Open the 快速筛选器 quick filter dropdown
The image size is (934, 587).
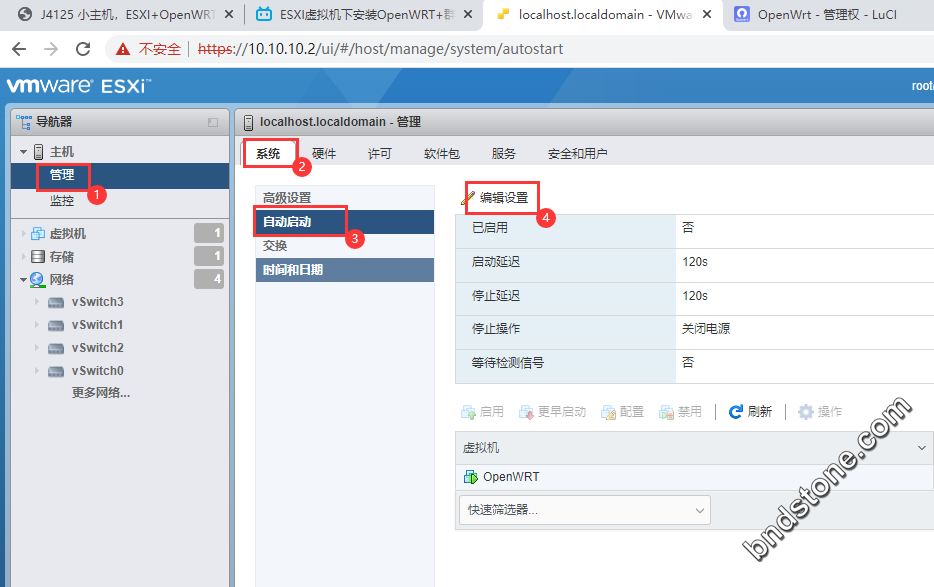coord(584,510)
